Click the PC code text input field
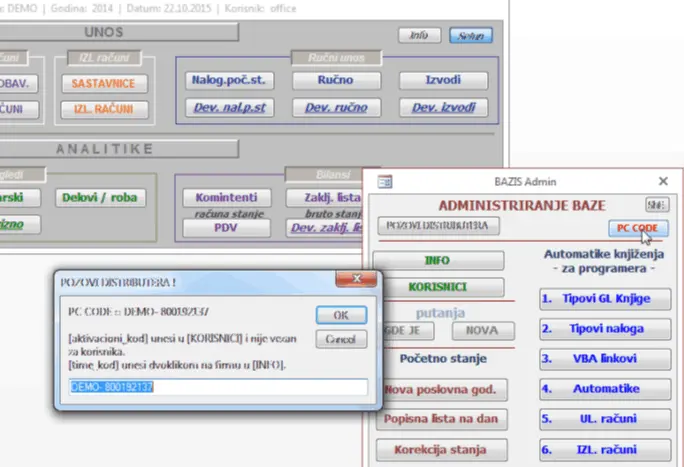The image size is (685, 467). (210, 388)
